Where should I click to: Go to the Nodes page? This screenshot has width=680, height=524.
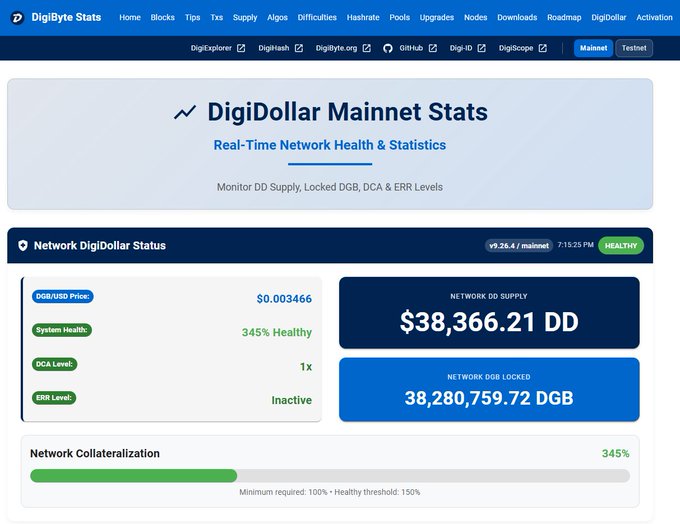click(476, 17)
